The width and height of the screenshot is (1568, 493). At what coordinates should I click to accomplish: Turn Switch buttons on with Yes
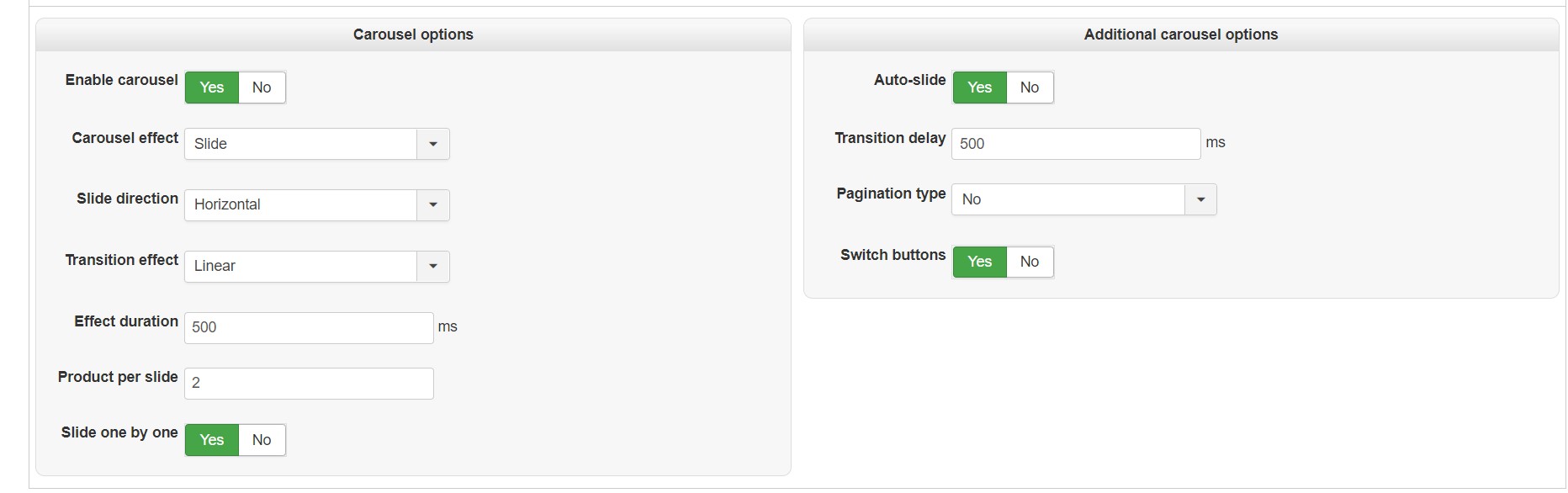(979, 262)
